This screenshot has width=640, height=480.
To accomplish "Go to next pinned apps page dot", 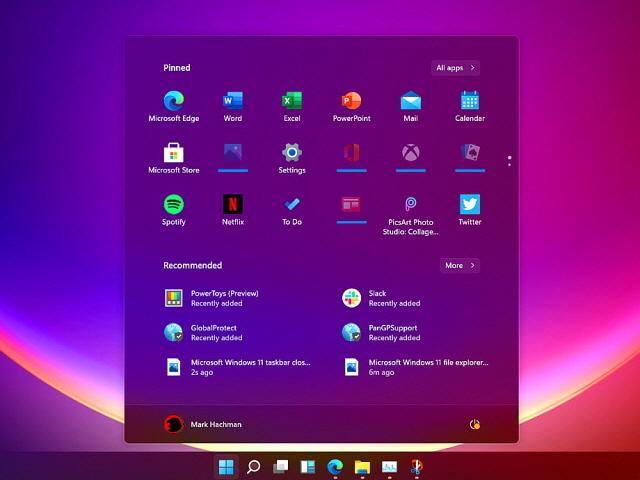I will click(509, 164).
